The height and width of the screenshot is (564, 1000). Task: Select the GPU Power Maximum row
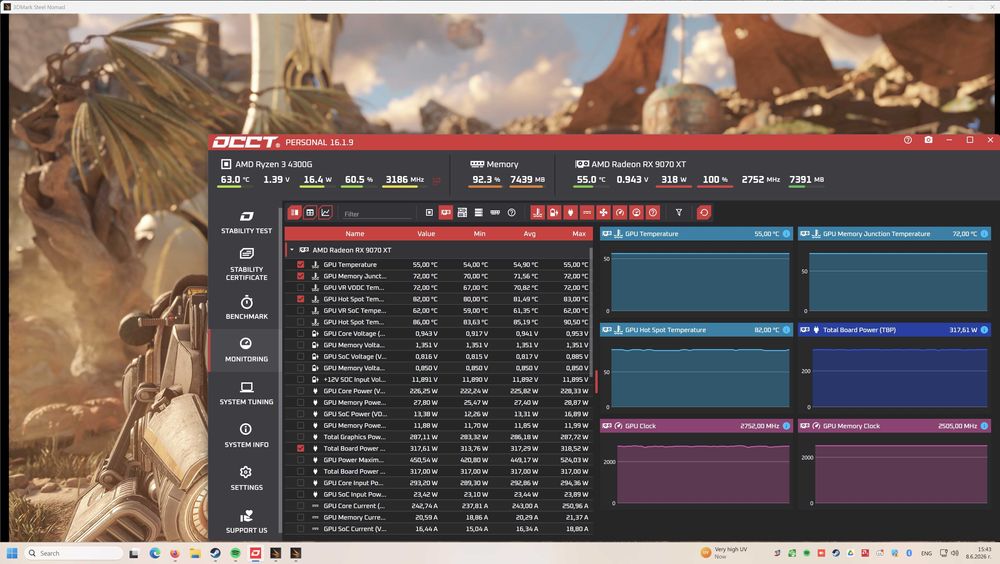[439, 459]
